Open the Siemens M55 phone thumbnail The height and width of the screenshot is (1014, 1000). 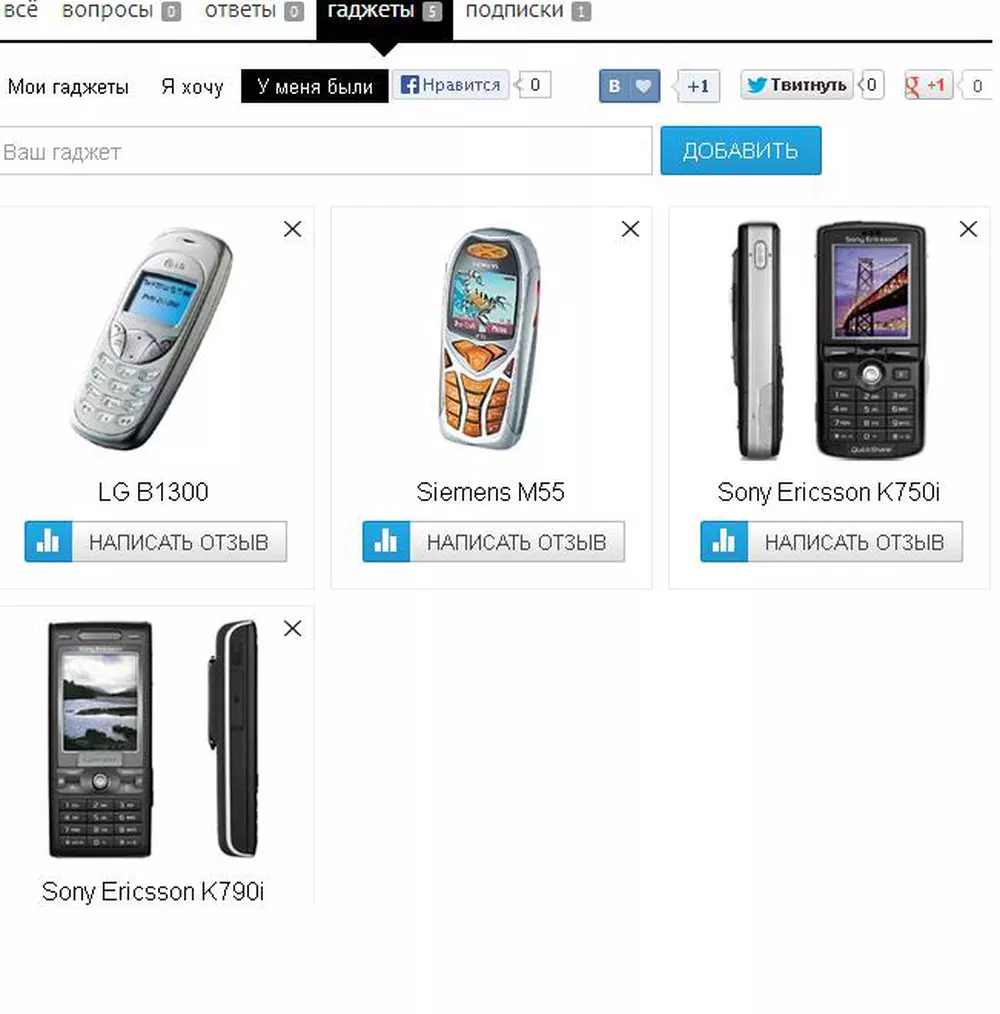coord(491,340)
